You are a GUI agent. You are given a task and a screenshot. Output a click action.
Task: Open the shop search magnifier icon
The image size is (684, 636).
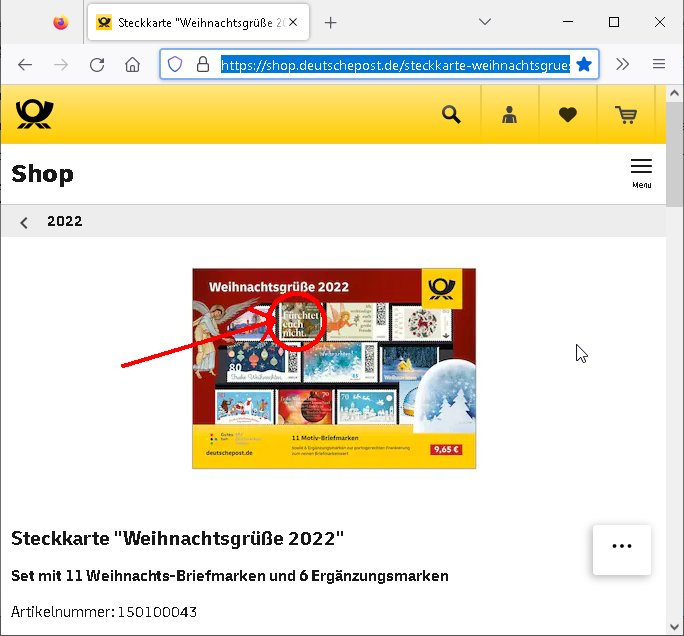click(451, 115)
